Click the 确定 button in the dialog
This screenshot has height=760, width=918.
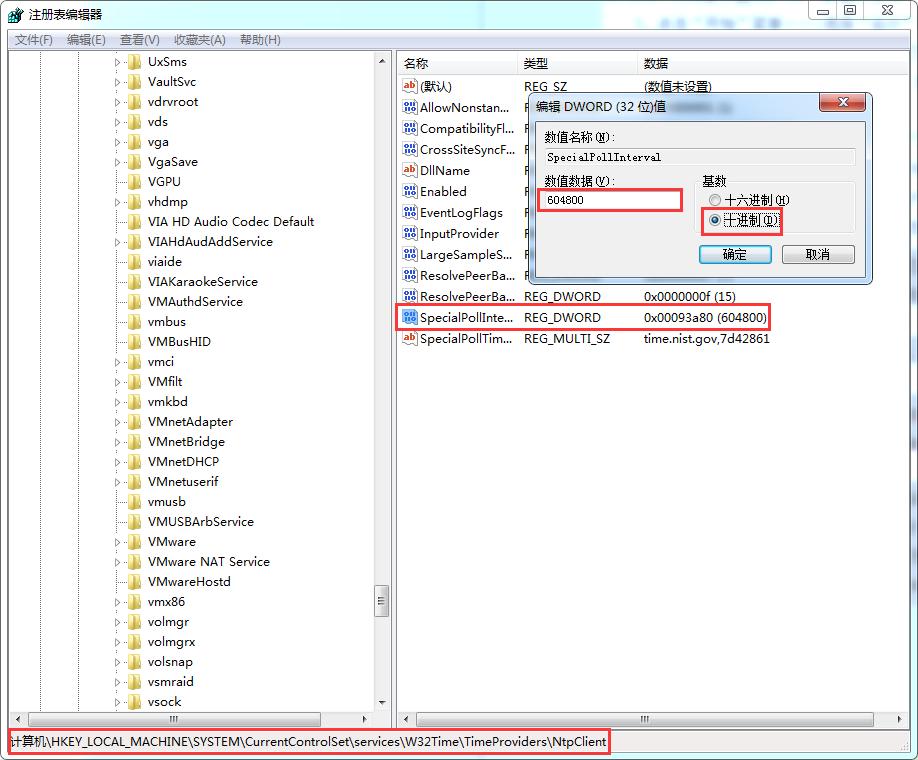(x=735, y=254)
